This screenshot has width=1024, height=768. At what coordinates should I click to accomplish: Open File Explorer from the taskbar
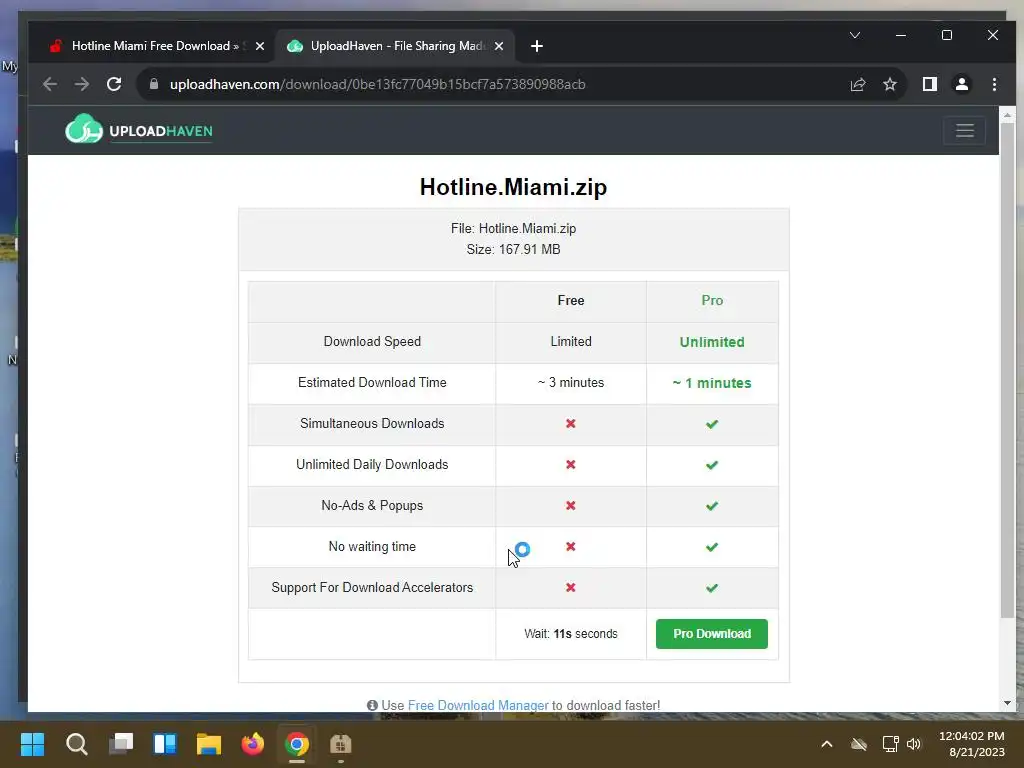(x=209, y=744)
